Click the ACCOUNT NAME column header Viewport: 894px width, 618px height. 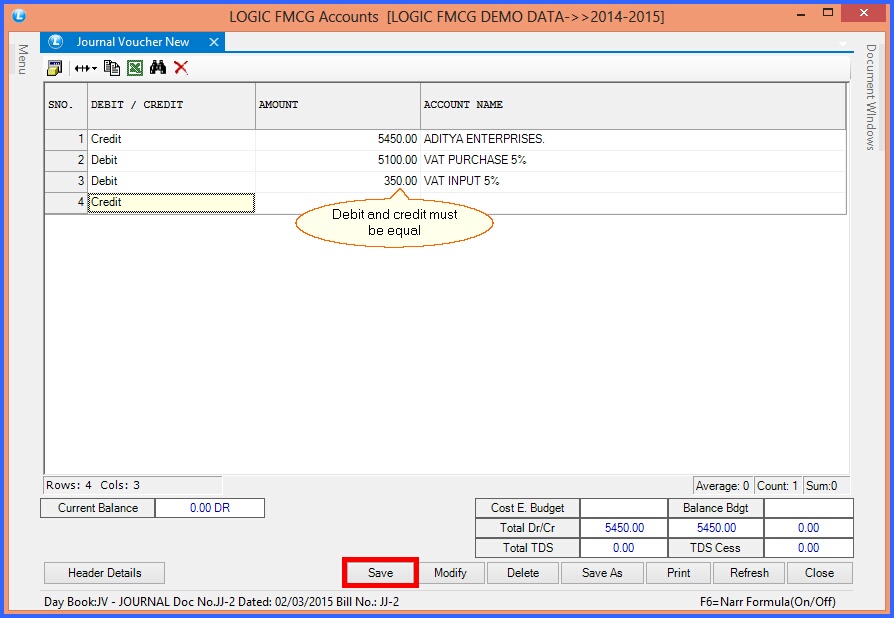point(633,105)
